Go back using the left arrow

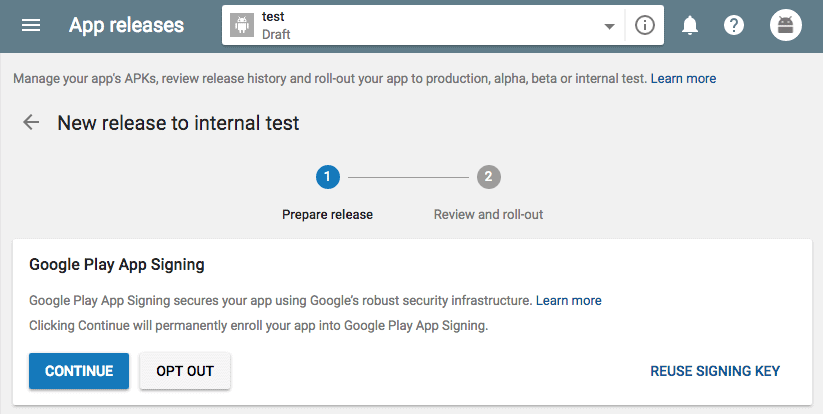(x=31, y=122)
